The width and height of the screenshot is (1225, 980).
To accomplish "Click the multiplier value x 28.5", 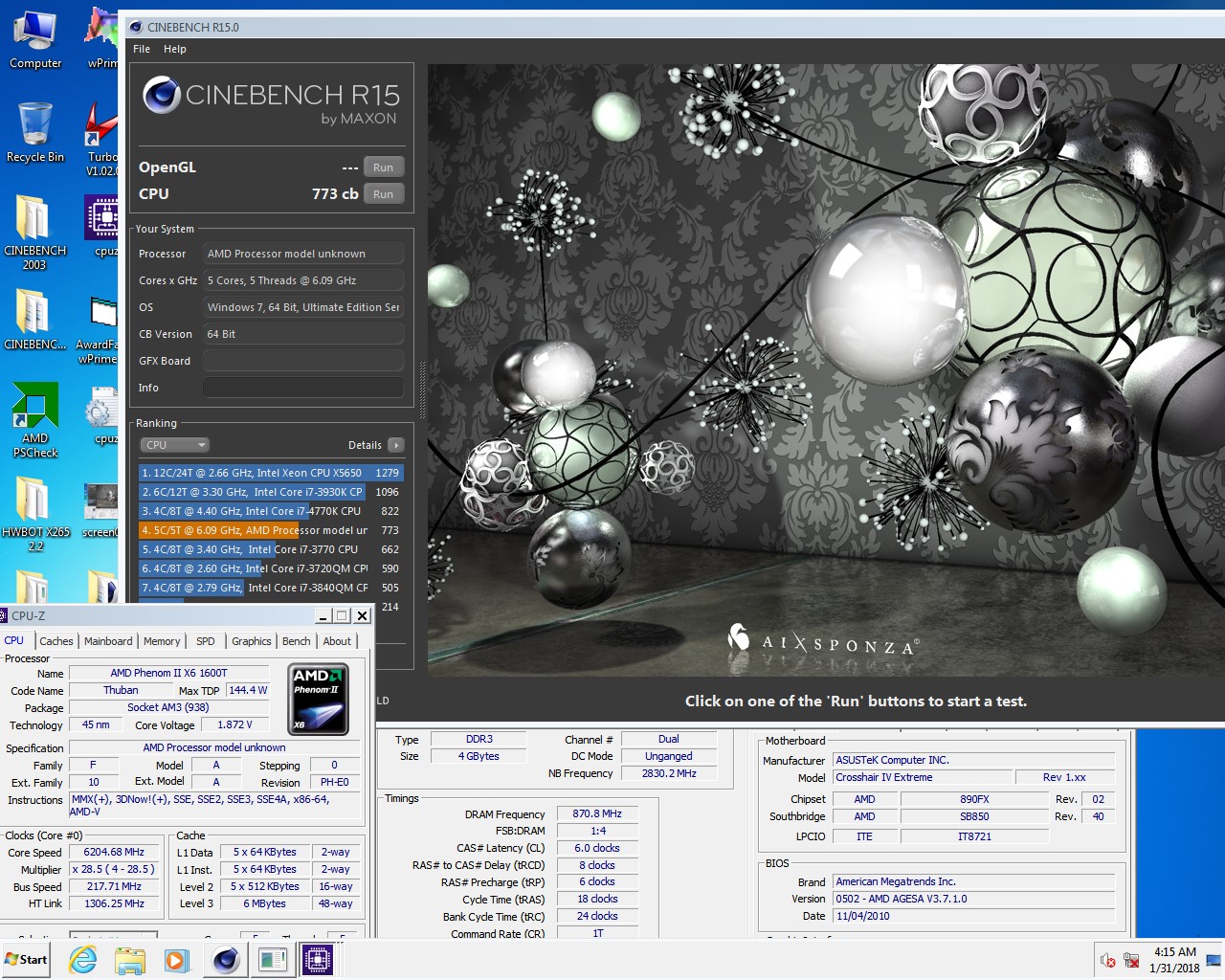I will (x=114, y=869).
